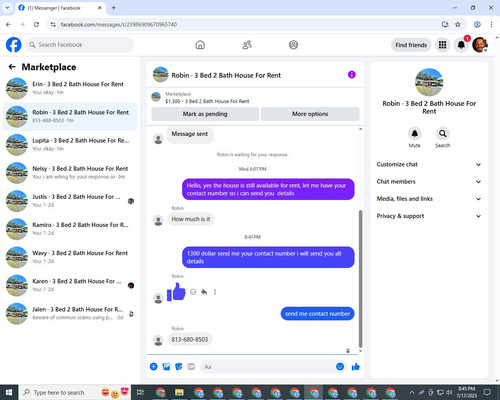Open listing thumbnail in right panel
The image size is (500, 400).
coord(429,82)
